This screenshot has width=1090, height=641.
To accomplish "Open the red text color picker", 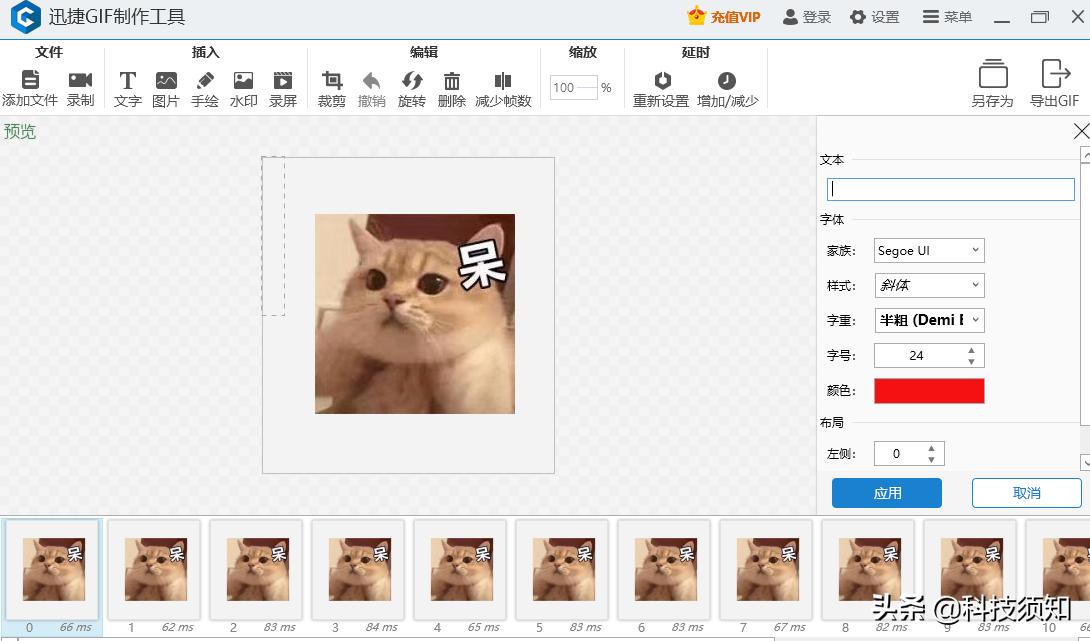I will tap(928, 390).
